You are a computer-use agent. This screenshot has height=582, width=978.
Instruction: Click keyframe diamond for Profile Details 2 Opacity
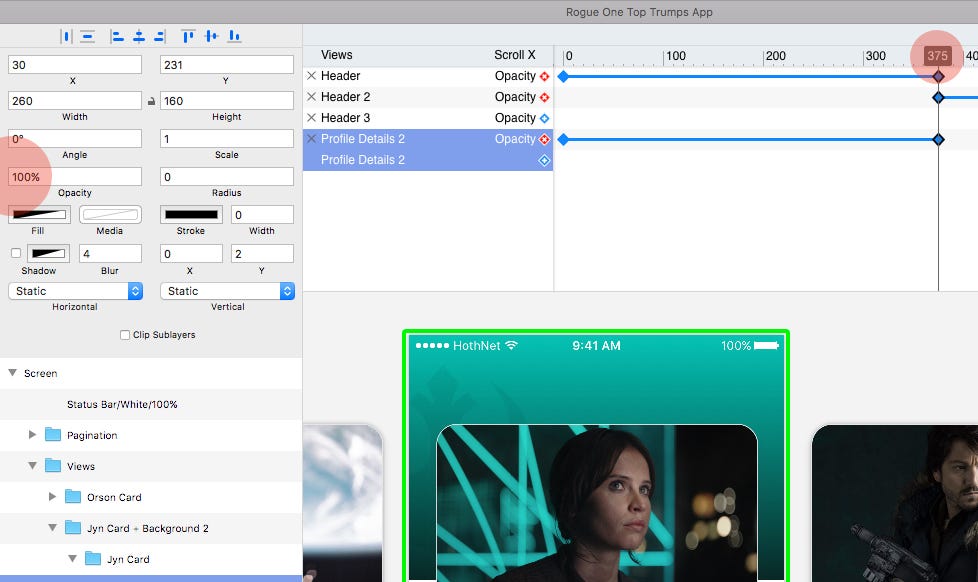pyautogui.click(x=545, y=139)
